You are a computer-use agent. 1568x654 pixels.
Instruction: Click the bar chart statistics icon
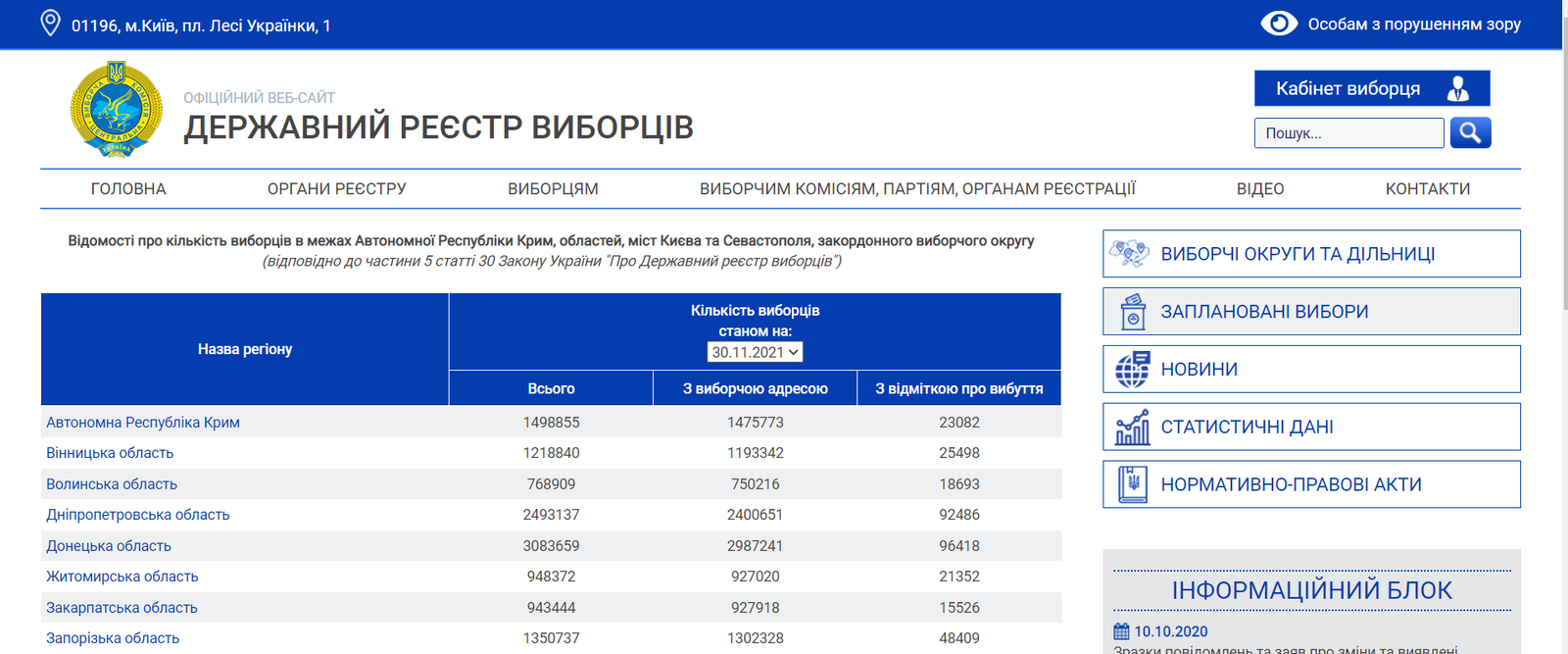(1132, 428)
